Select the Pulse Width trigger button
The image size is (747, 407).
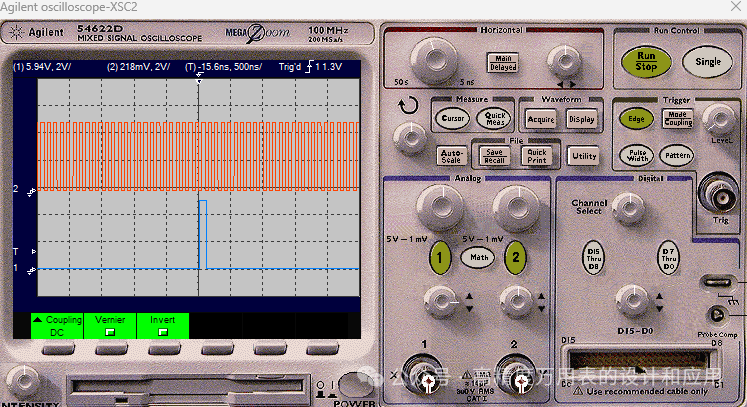click(x=637, y=155)
